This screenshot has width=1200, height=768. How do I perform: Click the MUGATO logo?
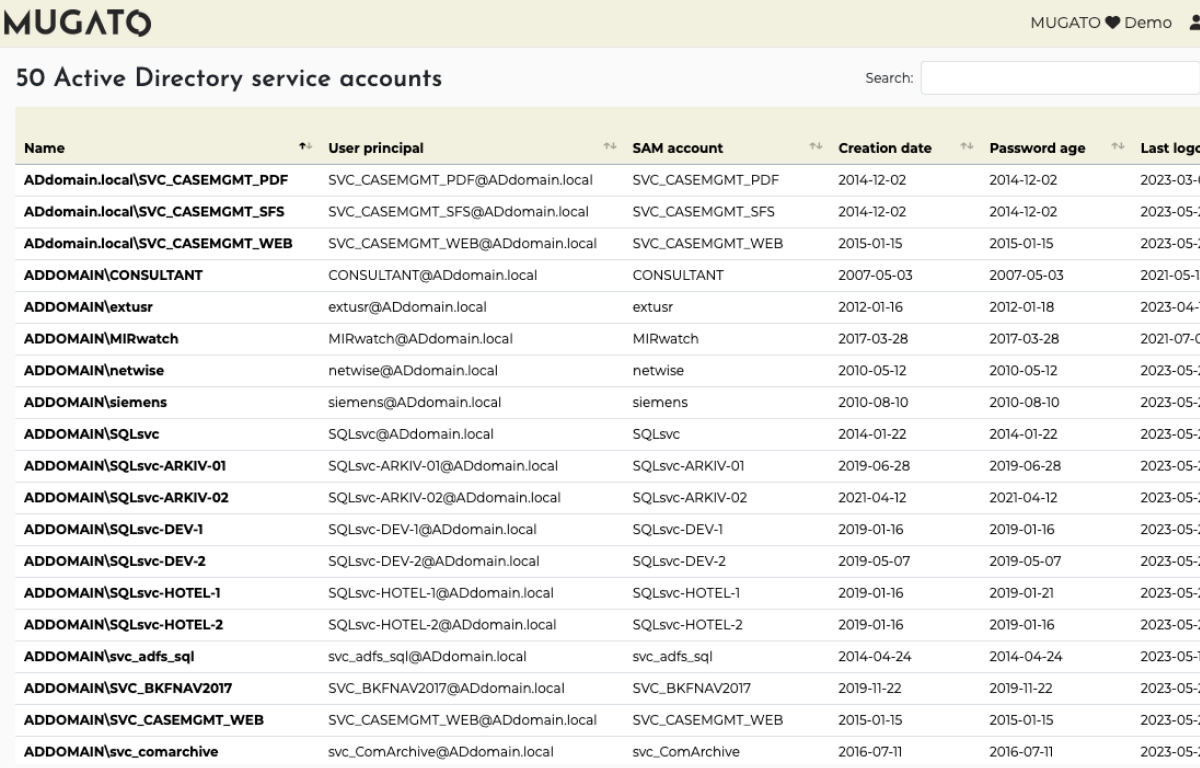coord(78,23)
